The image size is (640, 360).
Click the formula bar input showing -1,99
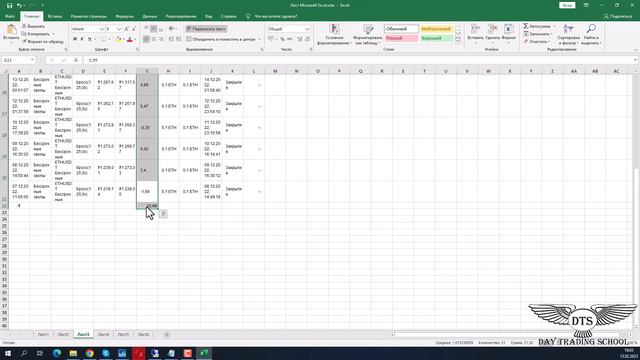tap(358, 60)
